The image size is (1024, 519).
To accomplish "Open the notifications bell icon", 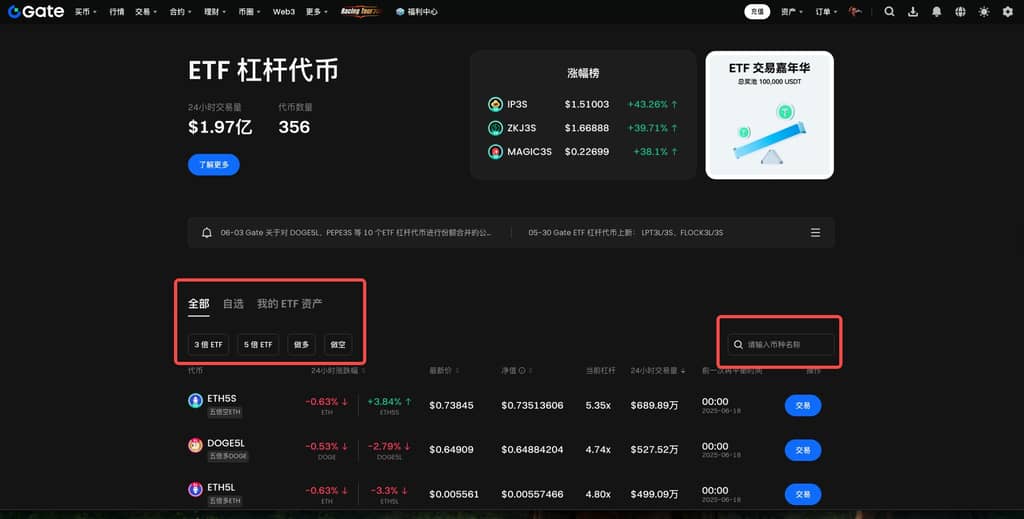I will point(937,12).
